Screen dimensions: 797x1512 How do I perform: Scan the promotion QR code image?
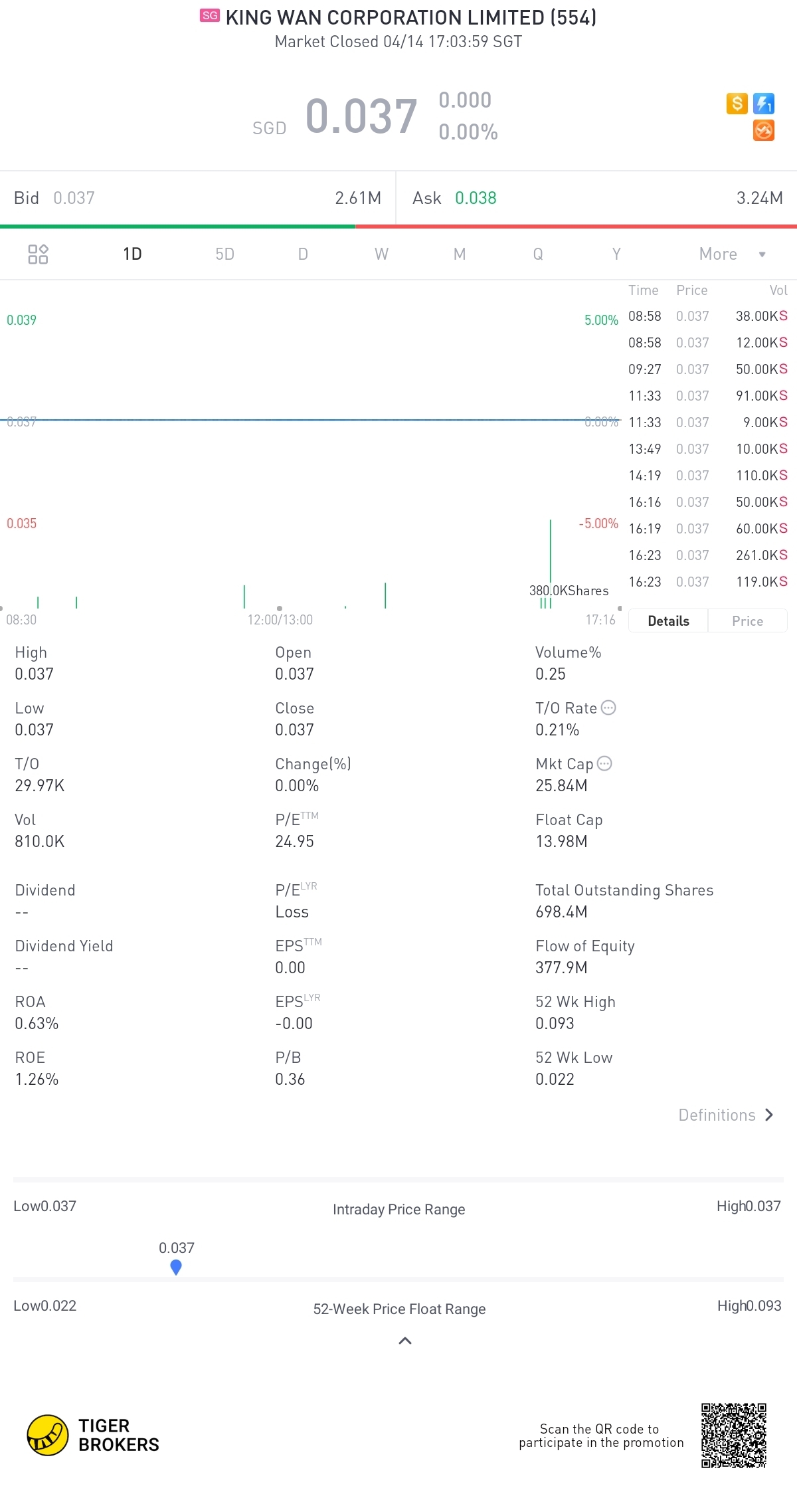pos(734,1436)
